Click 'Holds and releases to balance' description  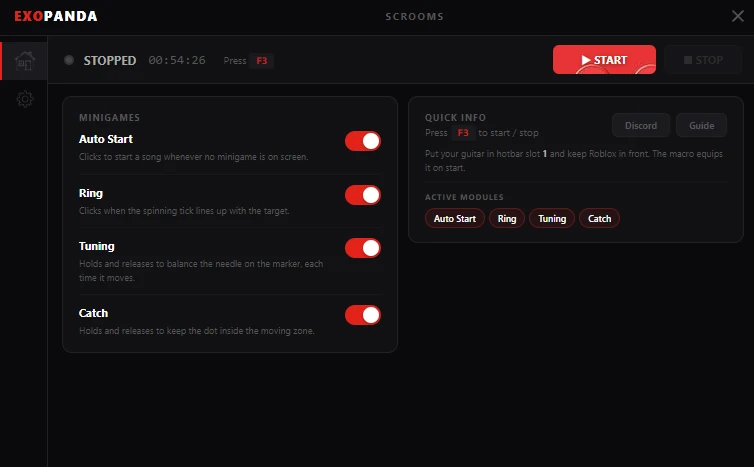(201, 271)
